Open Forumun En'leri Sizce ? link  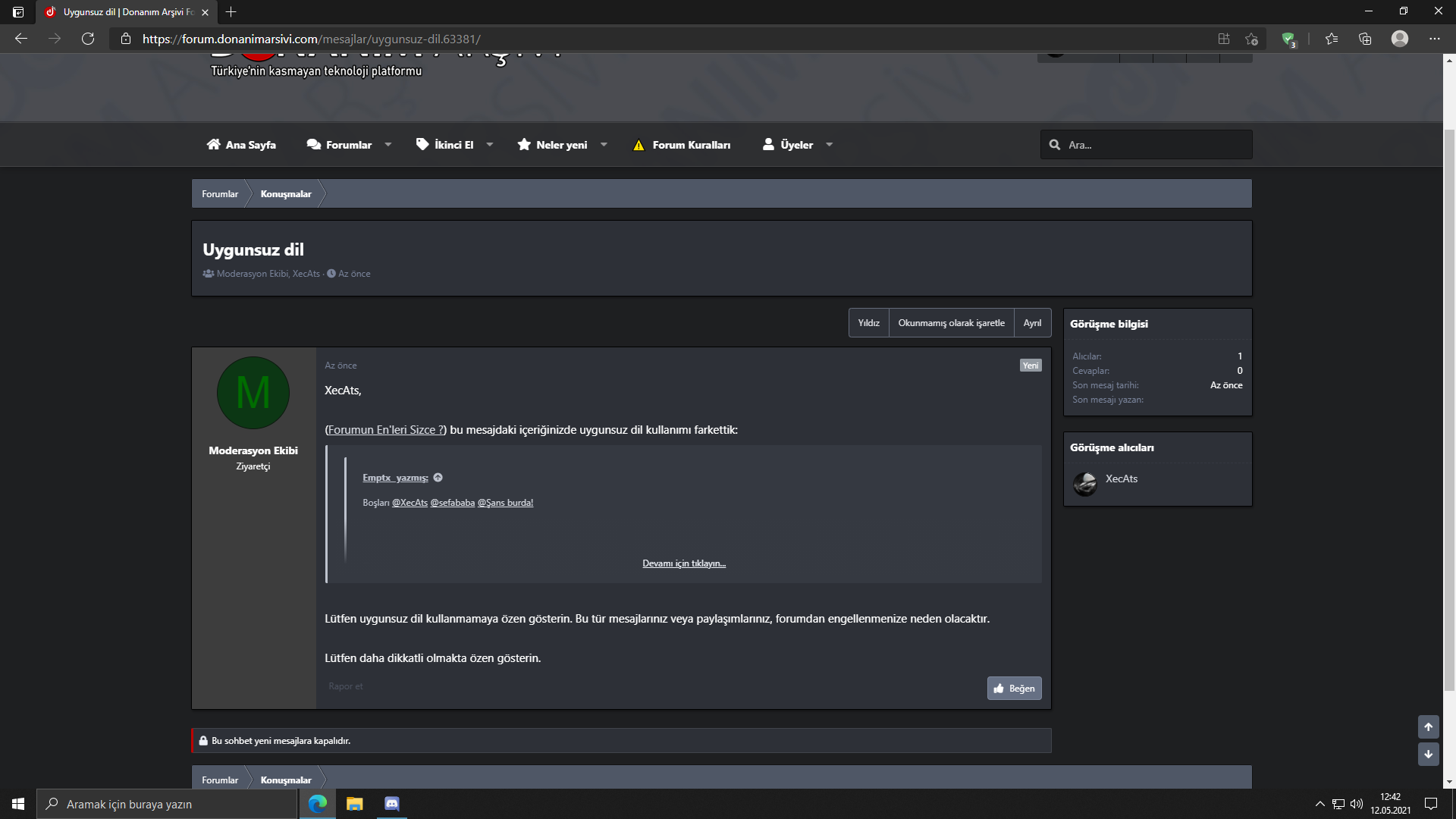click(386, 430)
